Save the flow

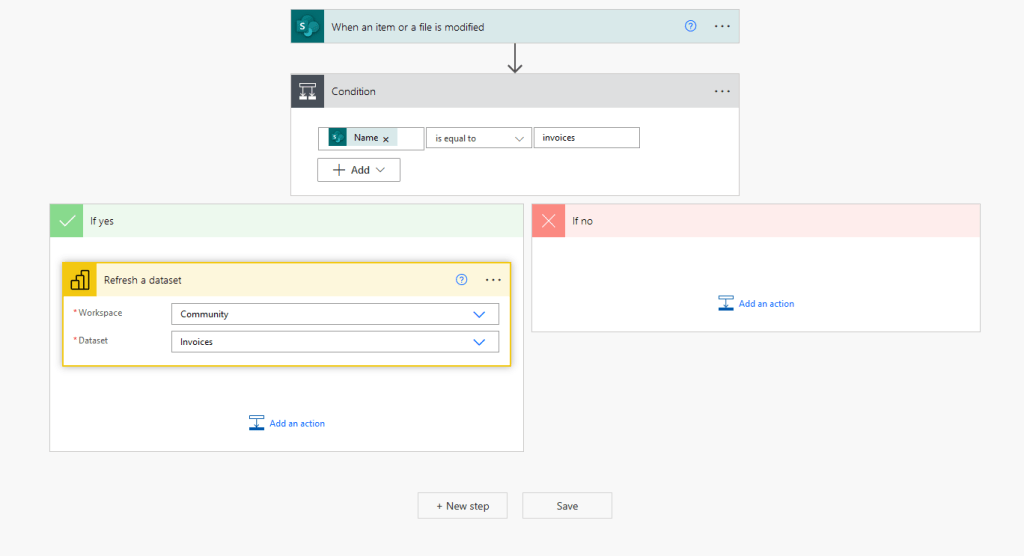tap(567, 506)
